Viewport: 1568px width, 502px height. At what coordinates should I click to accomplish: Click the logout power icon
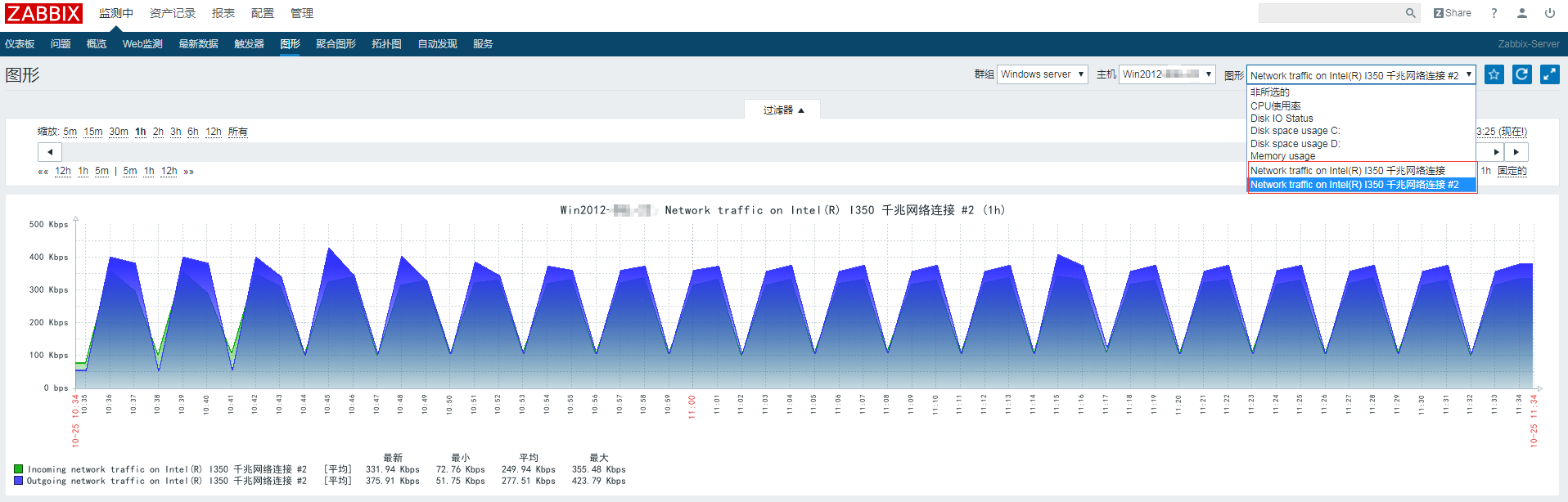[x=1549, y=13]
